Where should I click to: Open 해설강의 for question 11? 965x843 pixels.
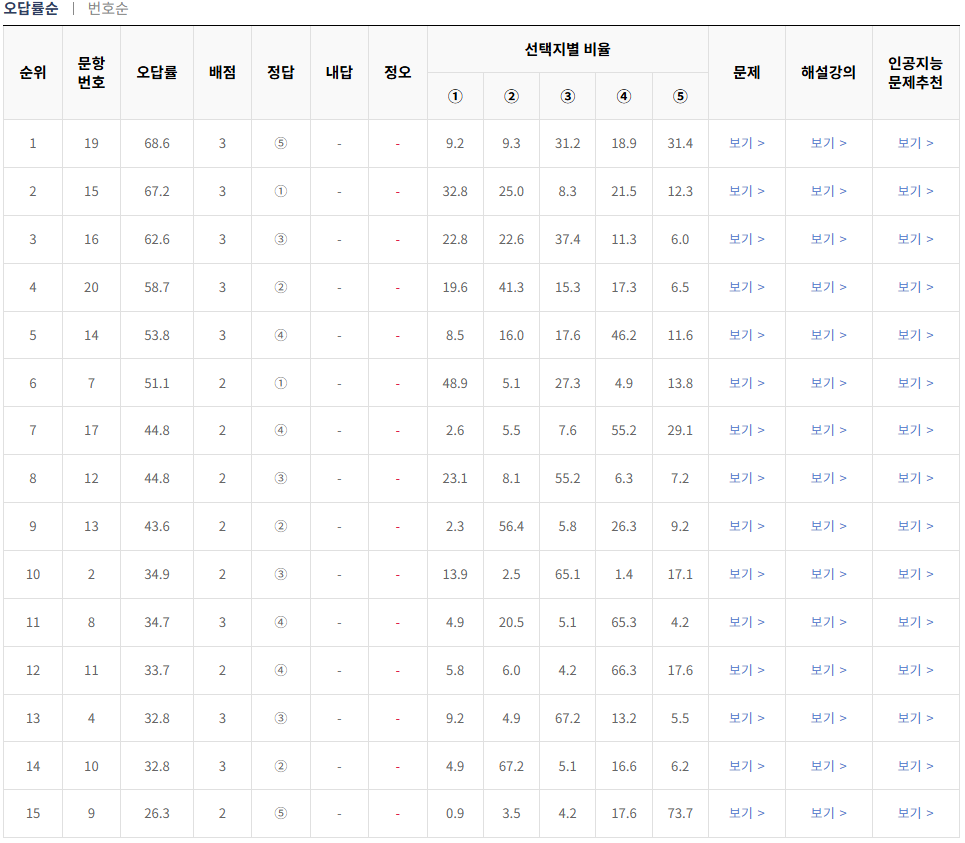pos(828,670)
